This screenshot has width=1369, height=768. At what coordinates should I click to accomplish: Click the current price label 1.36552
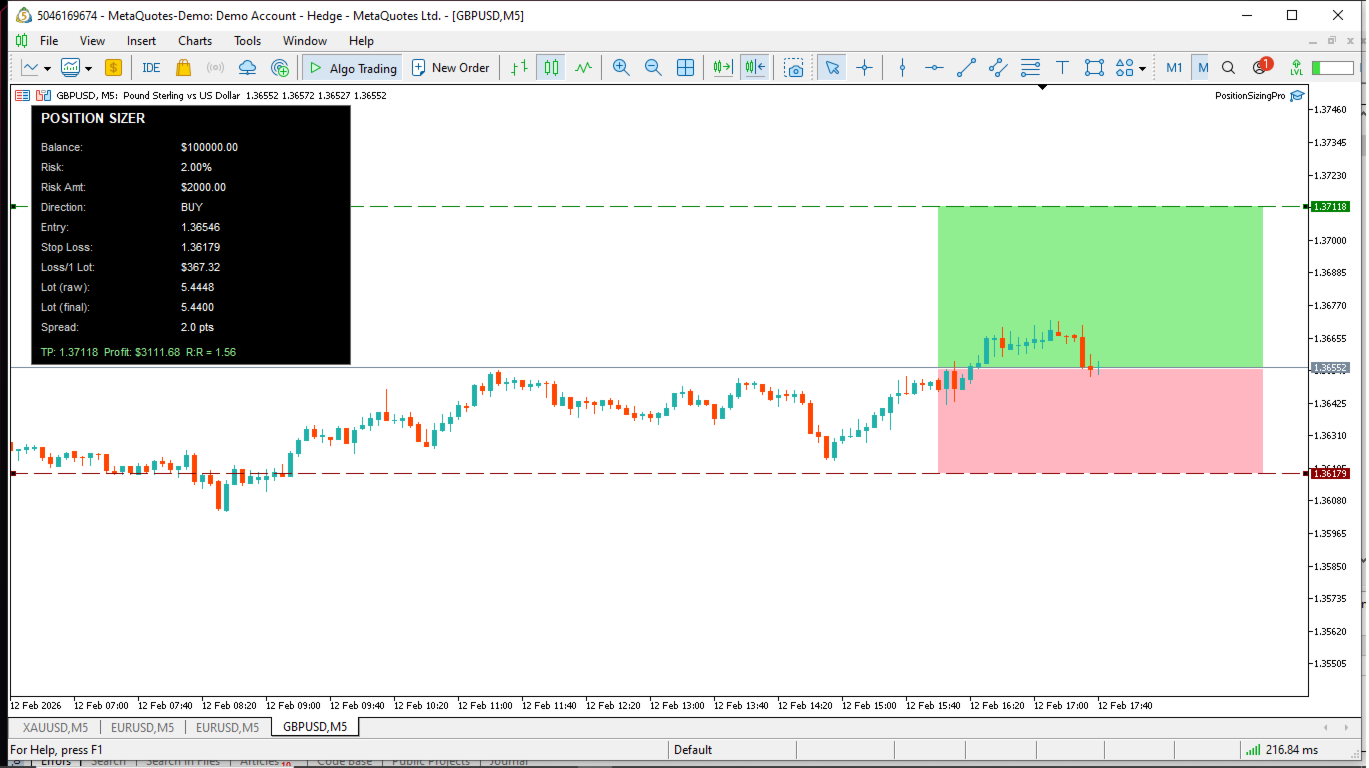tap(1331, 368)
